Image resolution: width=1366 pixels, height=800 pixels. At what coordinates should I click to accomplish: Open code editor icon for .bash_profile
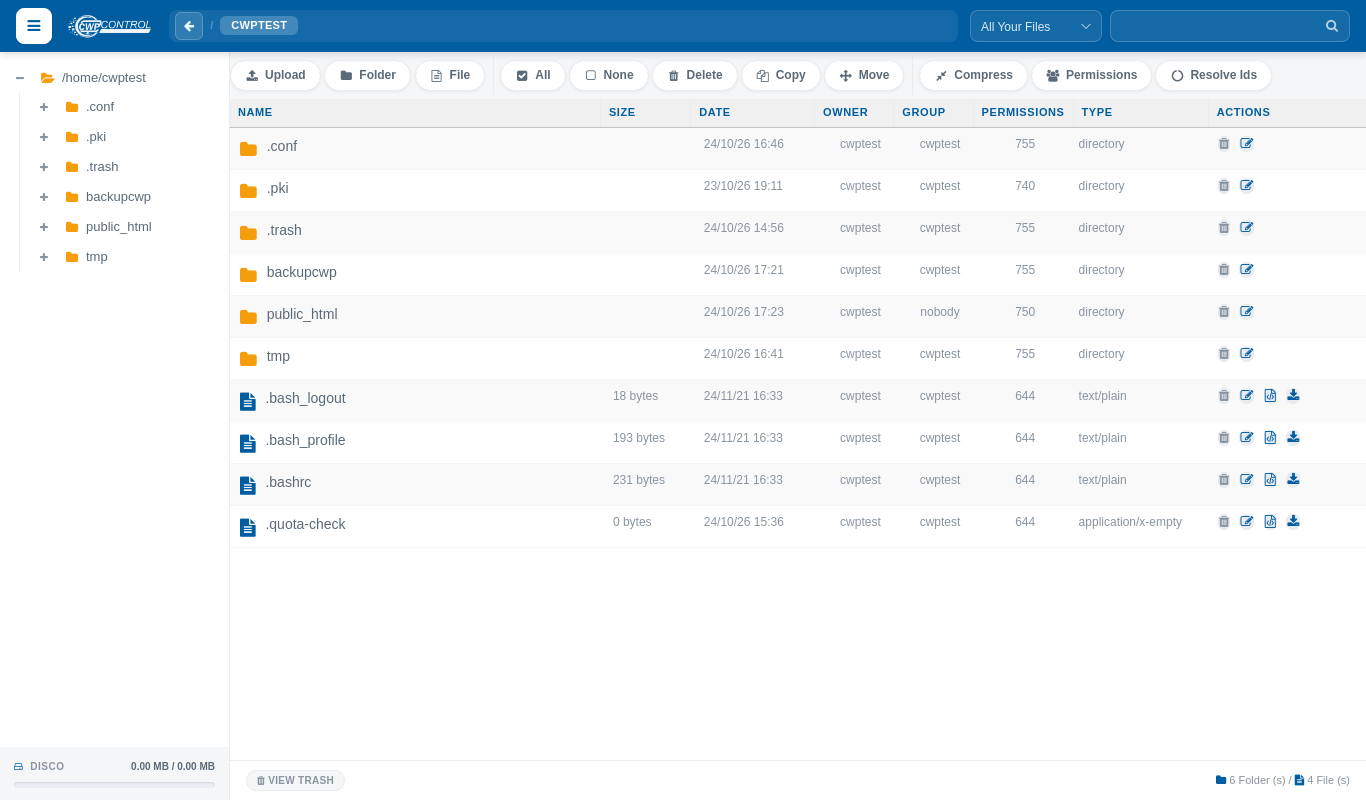point(1270,438)
